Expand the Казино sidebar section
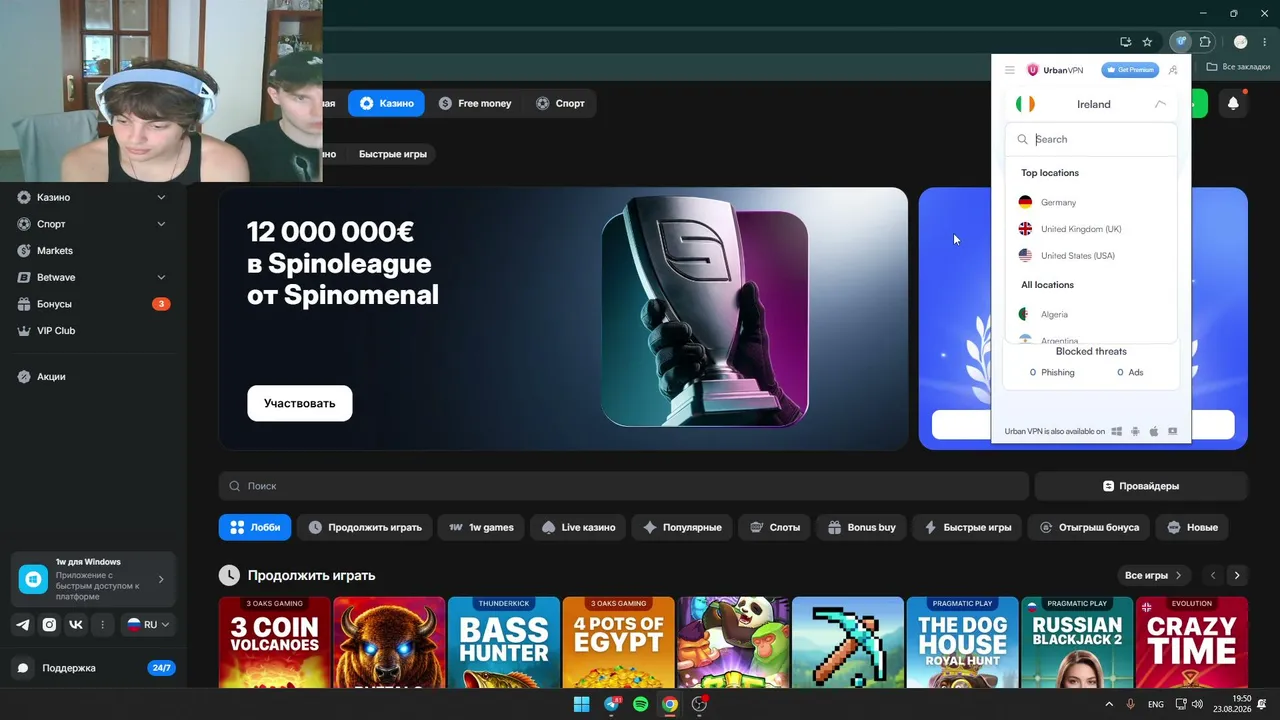The width and height of the screenshot is (1280, 720). point(161,197)
